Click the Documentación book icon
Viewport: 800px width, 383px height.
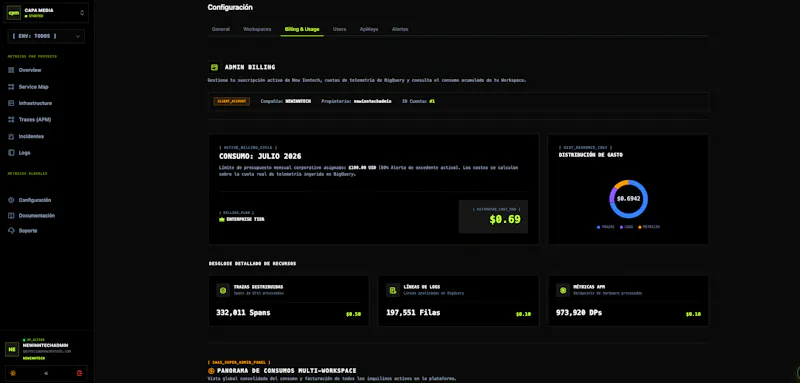11,215
